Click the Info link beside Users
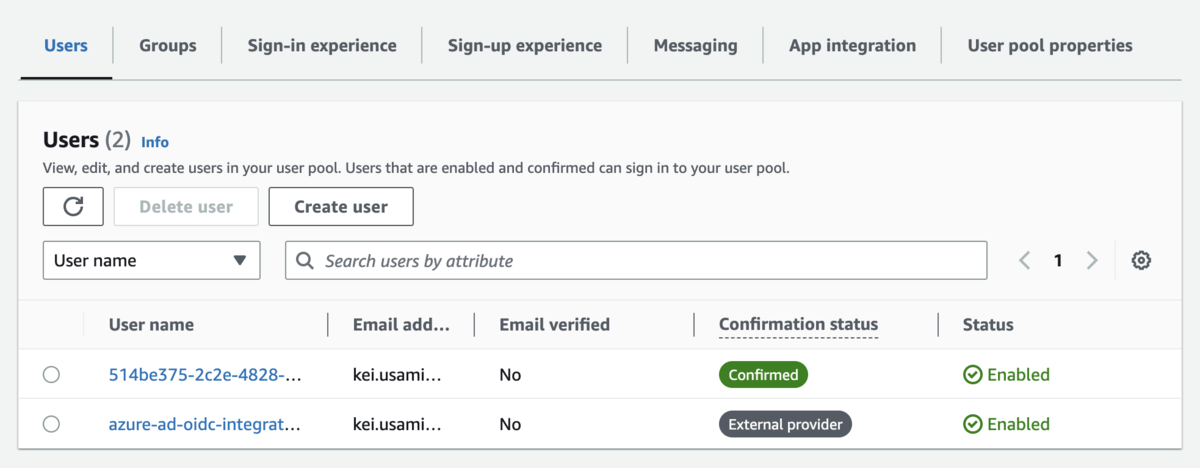Screen dimensions: 1200x468 155,142
